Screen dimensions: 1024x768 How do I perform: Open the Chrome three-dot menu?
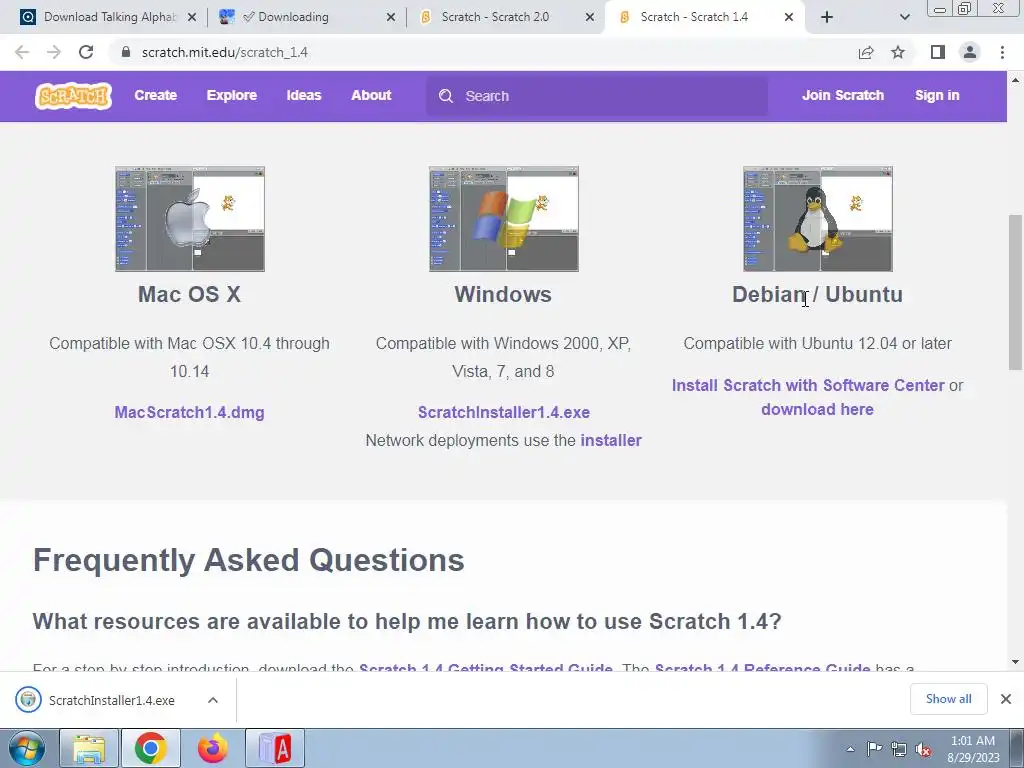pyautogui.click(x=1002, y=52)
